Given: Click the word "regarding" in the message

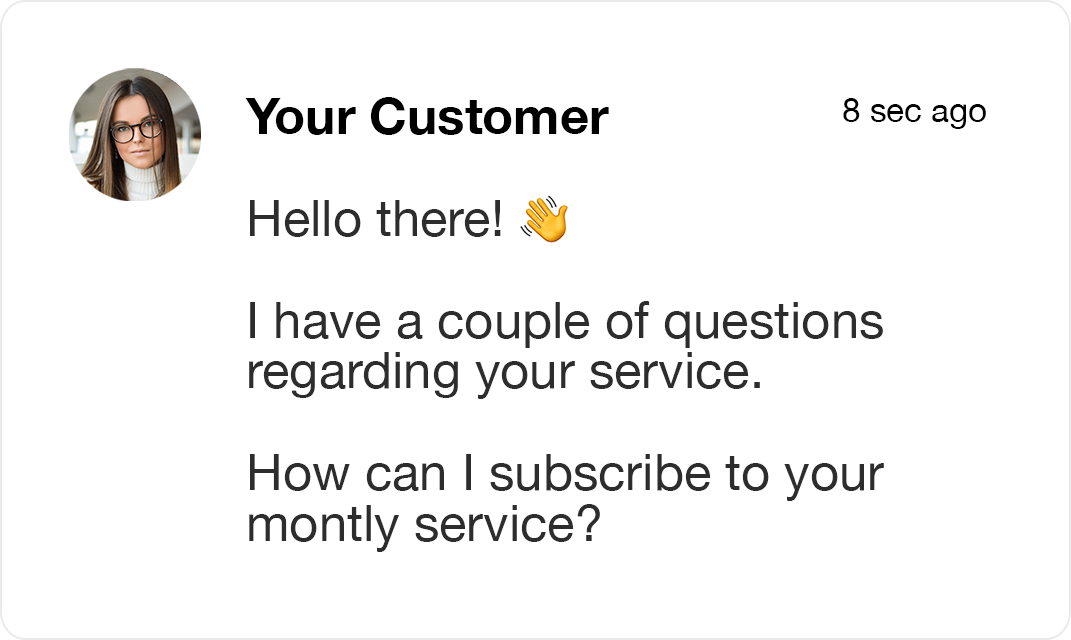Looking at the screenshot, I should [x=354, y=374].
